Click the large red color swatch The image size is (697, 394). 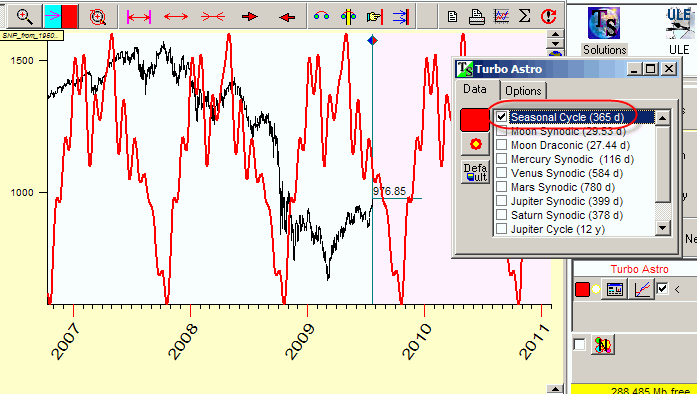pos(475,120)
